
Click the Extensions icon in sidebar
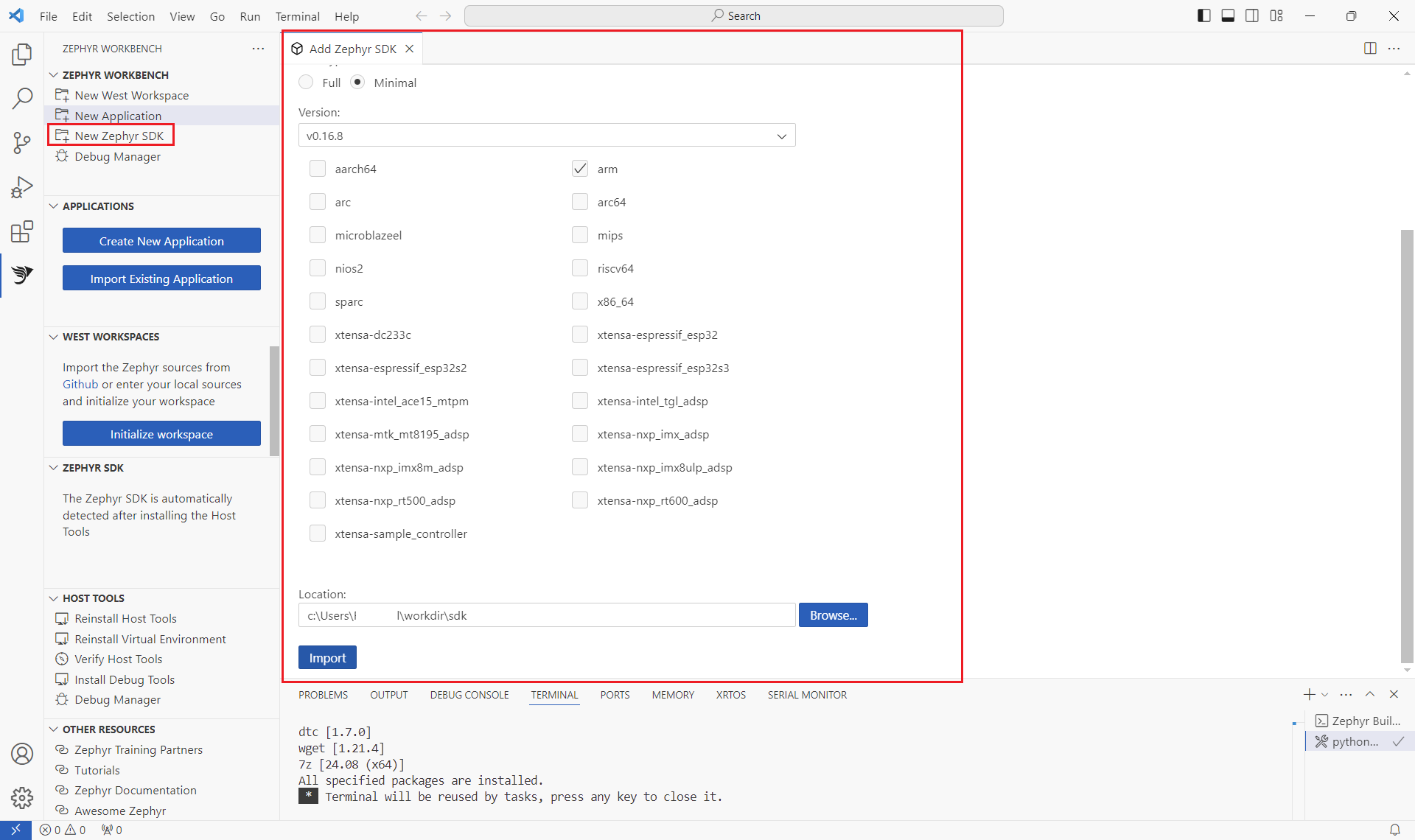click(22, 230)
